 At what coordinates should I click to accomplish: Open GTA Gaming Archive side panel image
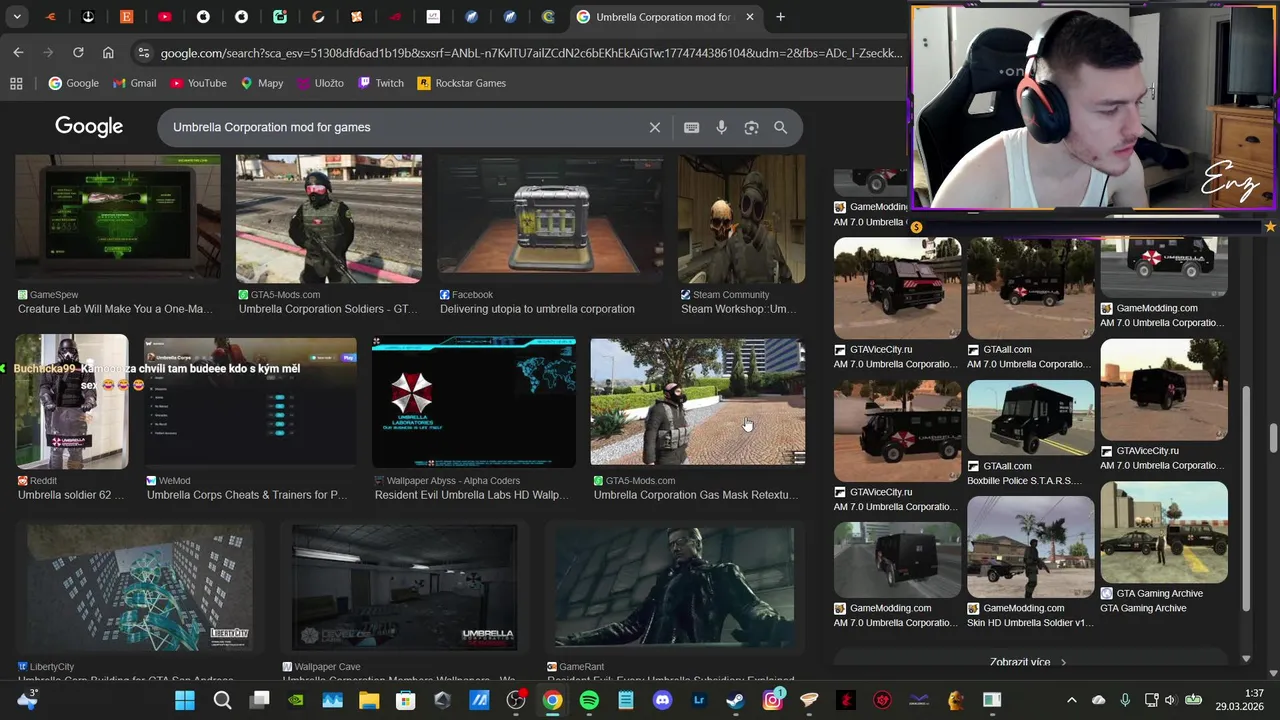point(1164,532)
